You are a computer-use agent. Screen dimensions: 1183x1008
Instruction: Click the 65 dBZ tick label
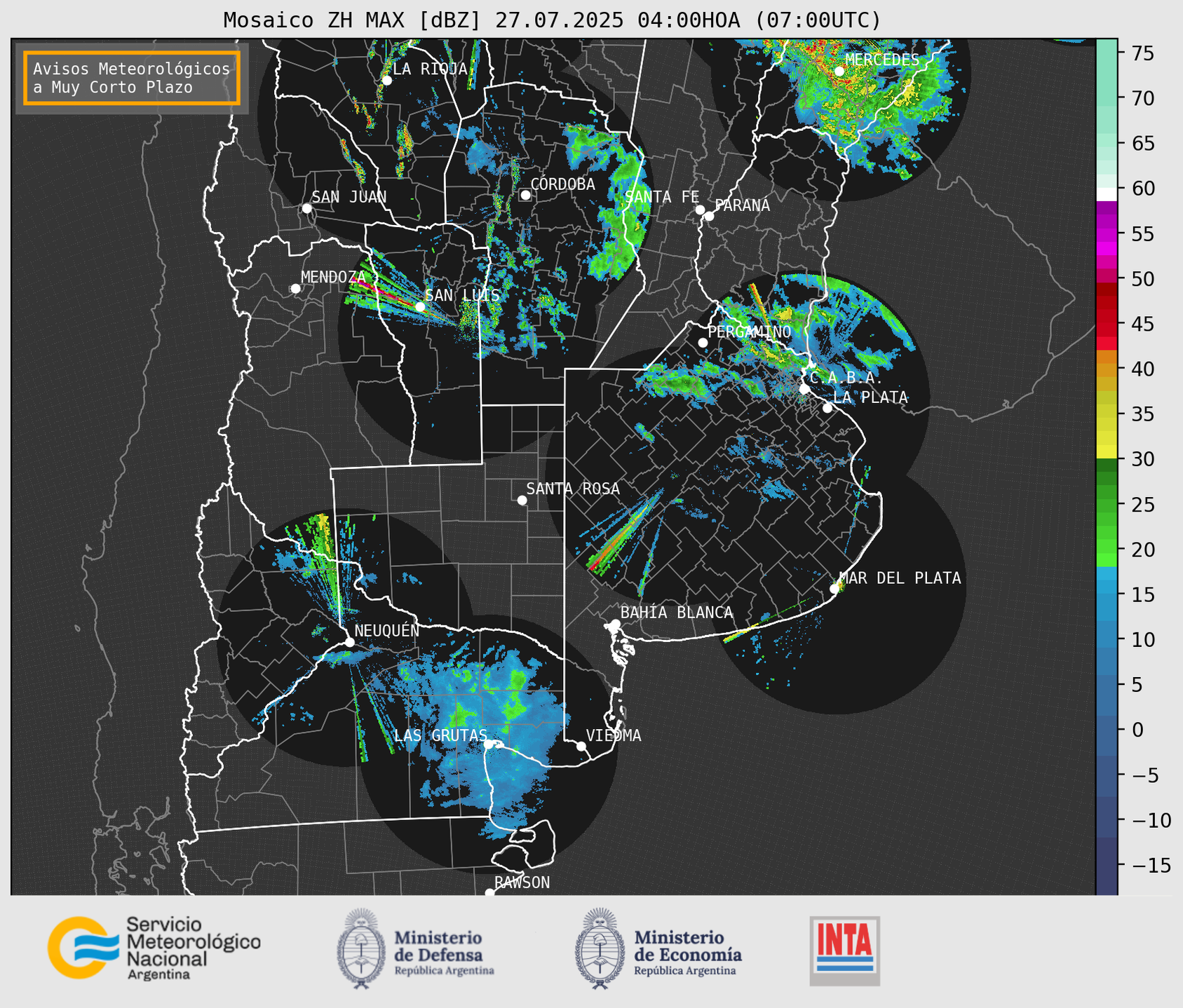tap(1143, 144)
